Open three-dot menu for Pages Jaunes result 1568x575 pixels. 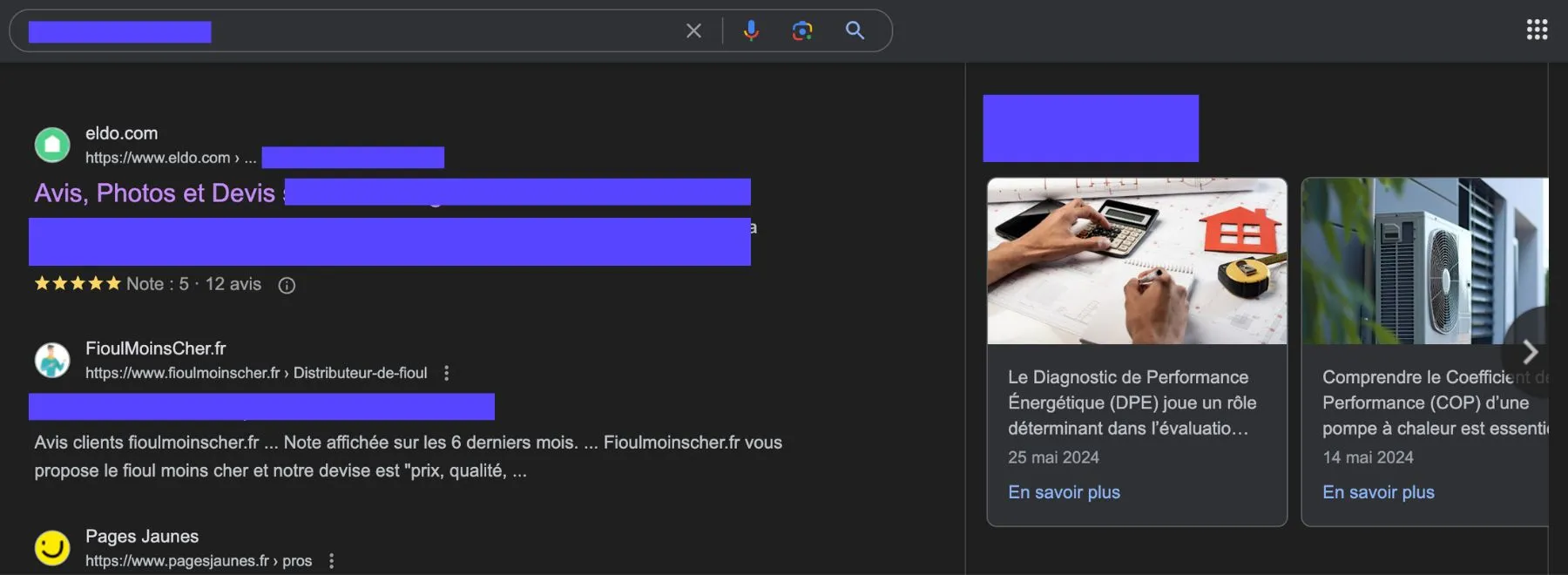click(x=332, y=561)
